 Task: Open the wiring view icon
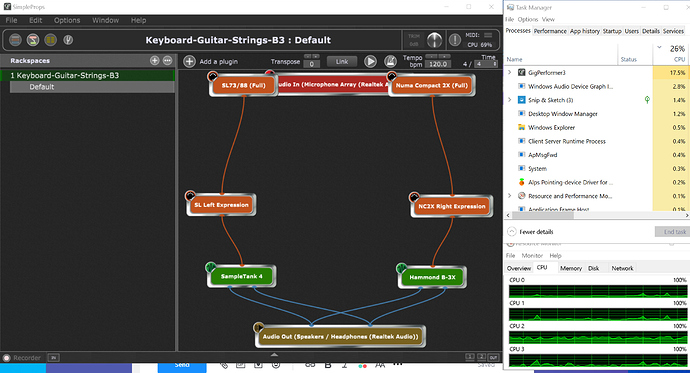point(33,40)
